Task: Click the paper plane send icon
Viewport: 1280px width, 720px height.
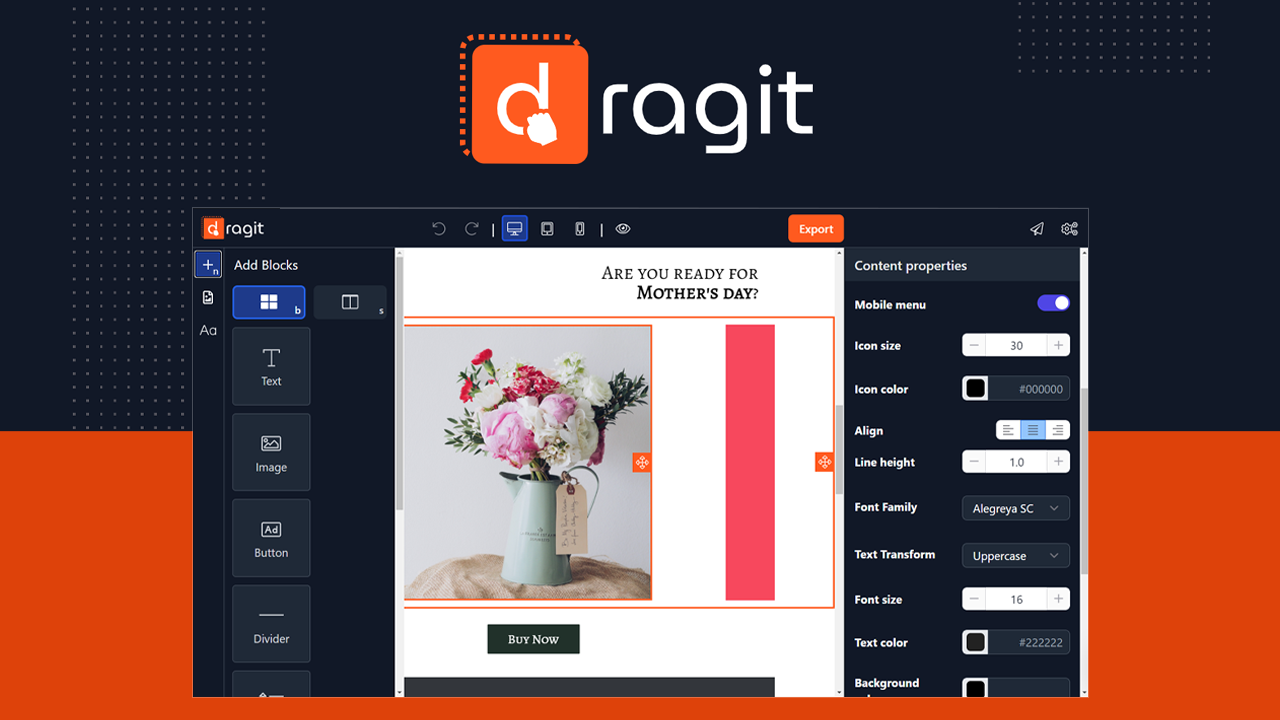Action: 1037,229
